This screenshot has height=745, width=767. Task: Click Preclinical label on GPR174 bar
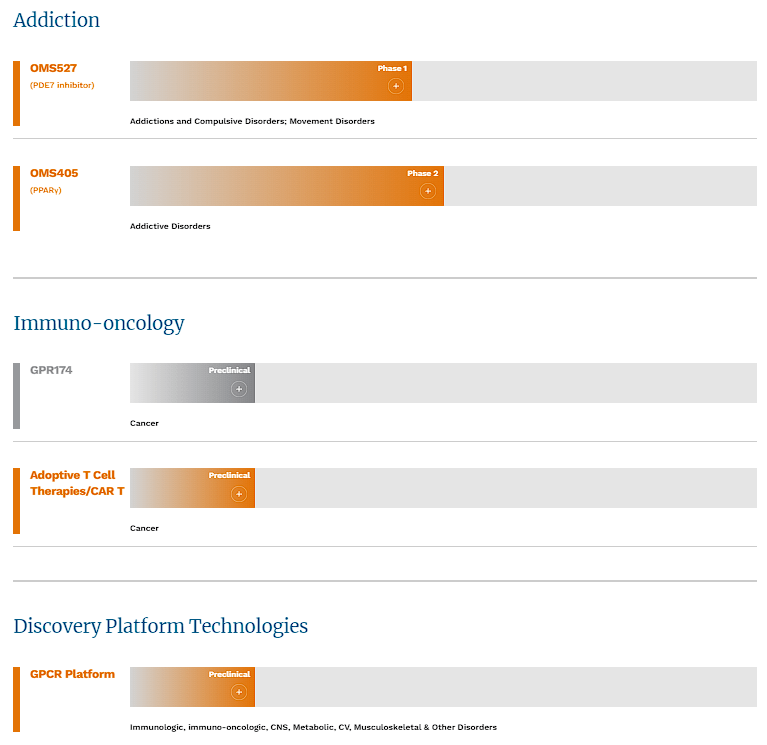[229, 371]
